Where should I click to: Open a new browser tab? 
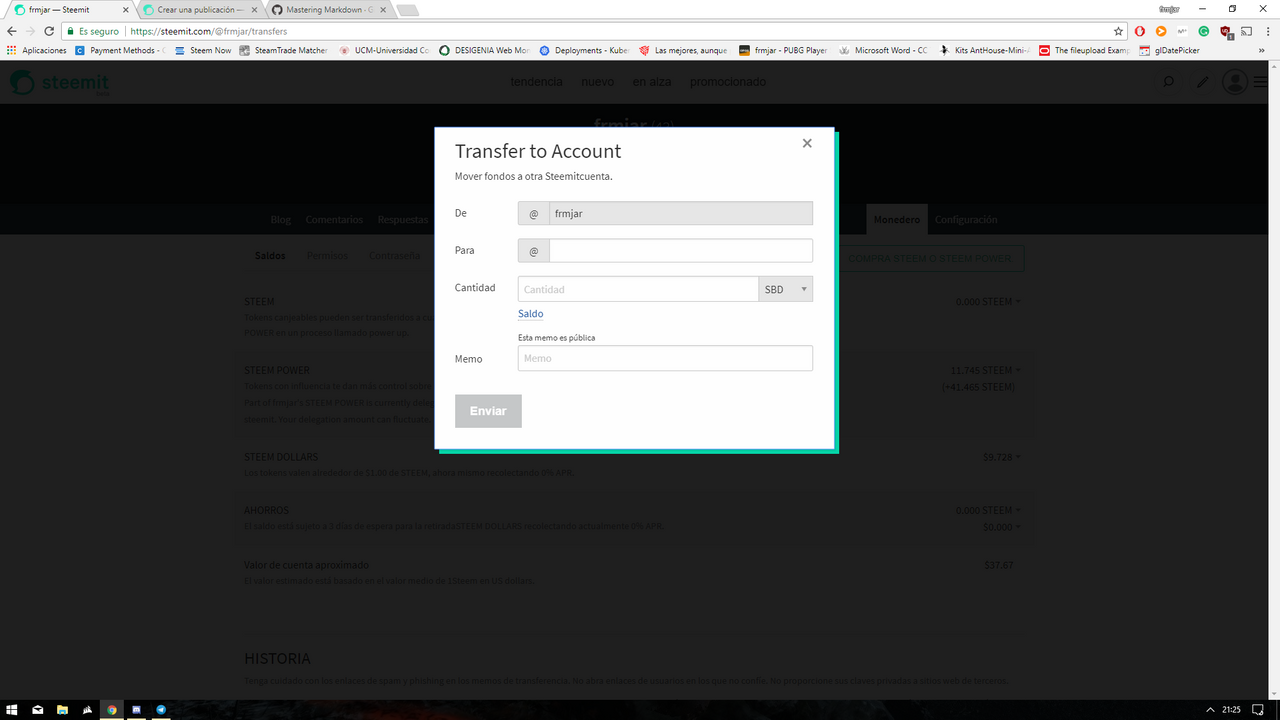(x=407, y=10)
